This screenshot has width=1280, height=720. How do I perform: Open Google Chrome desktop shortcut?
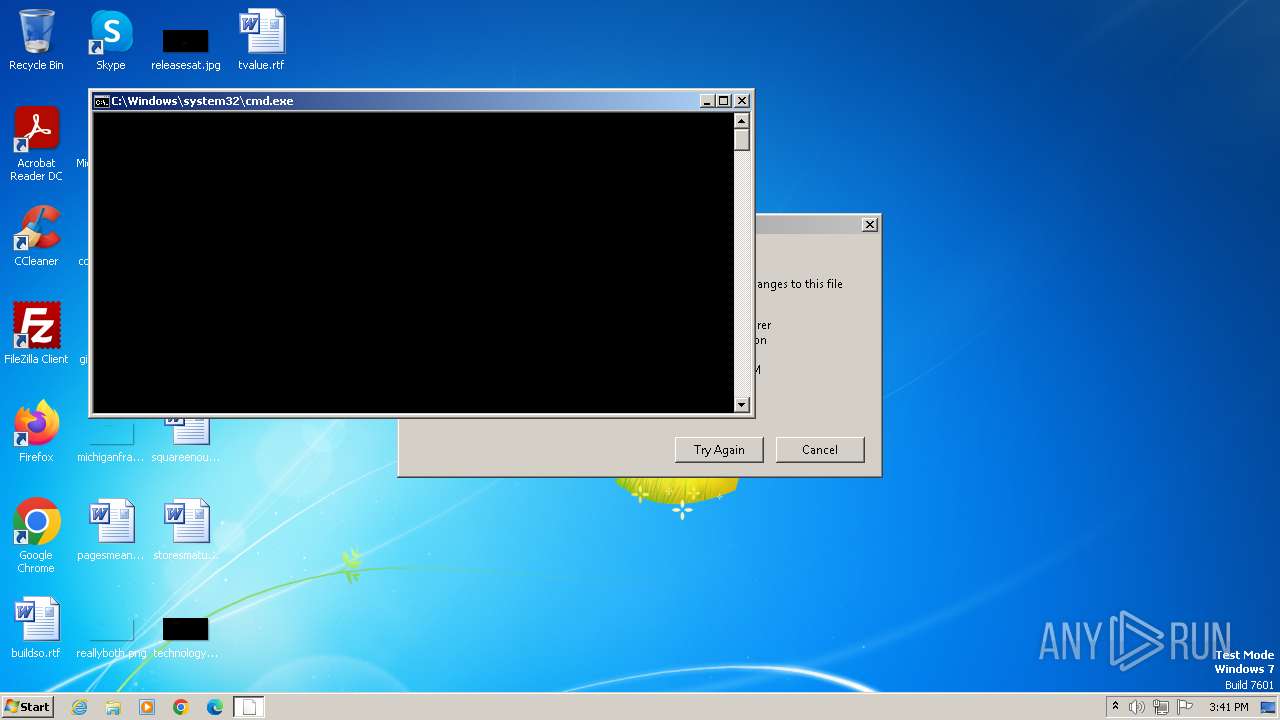pos(36,535)
